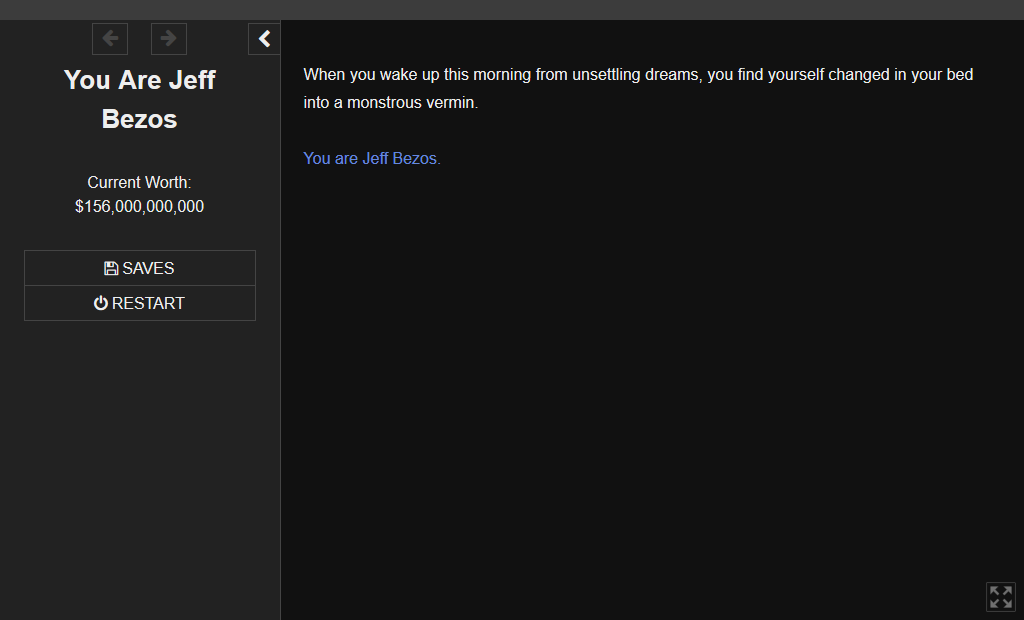Click the opening passage's first line

click(638, 75)
